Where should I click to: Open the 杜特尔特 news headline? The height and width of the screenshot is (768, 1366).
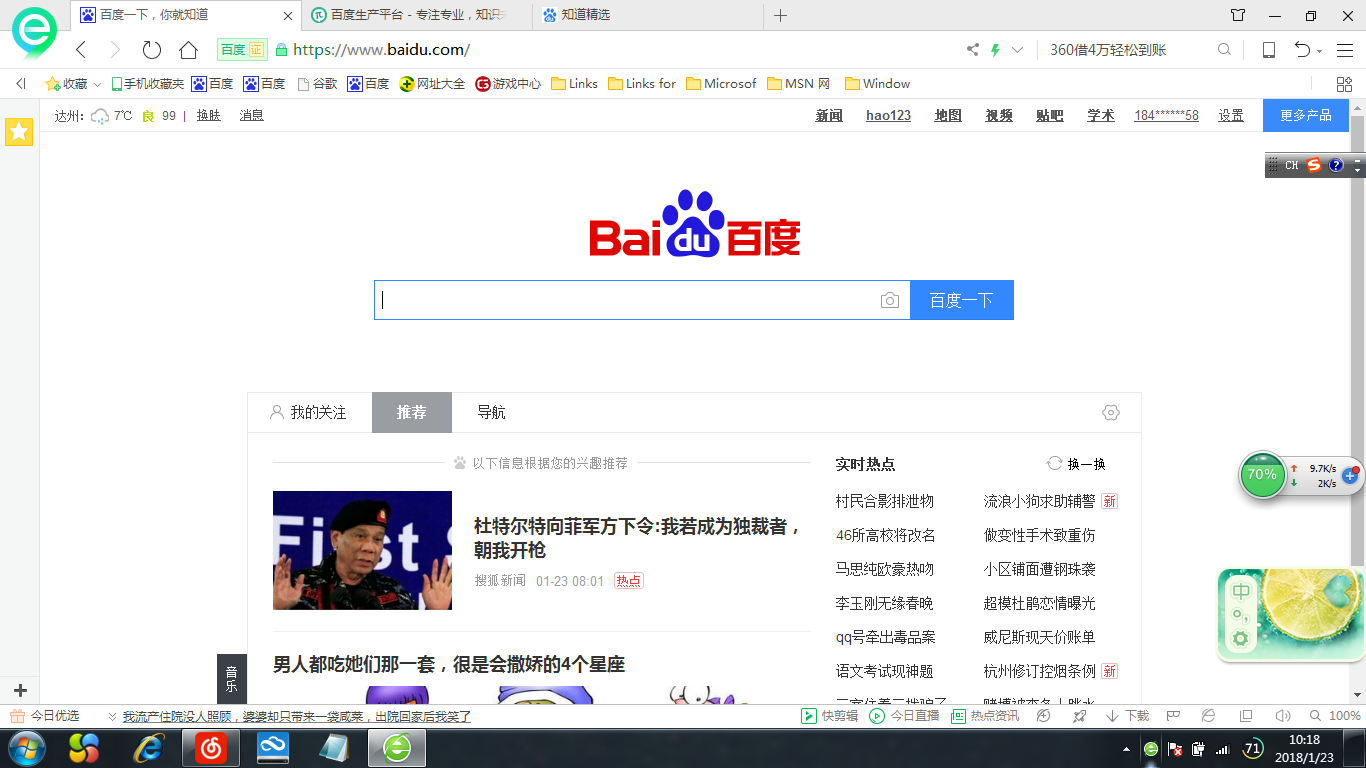tap(638, 538)
